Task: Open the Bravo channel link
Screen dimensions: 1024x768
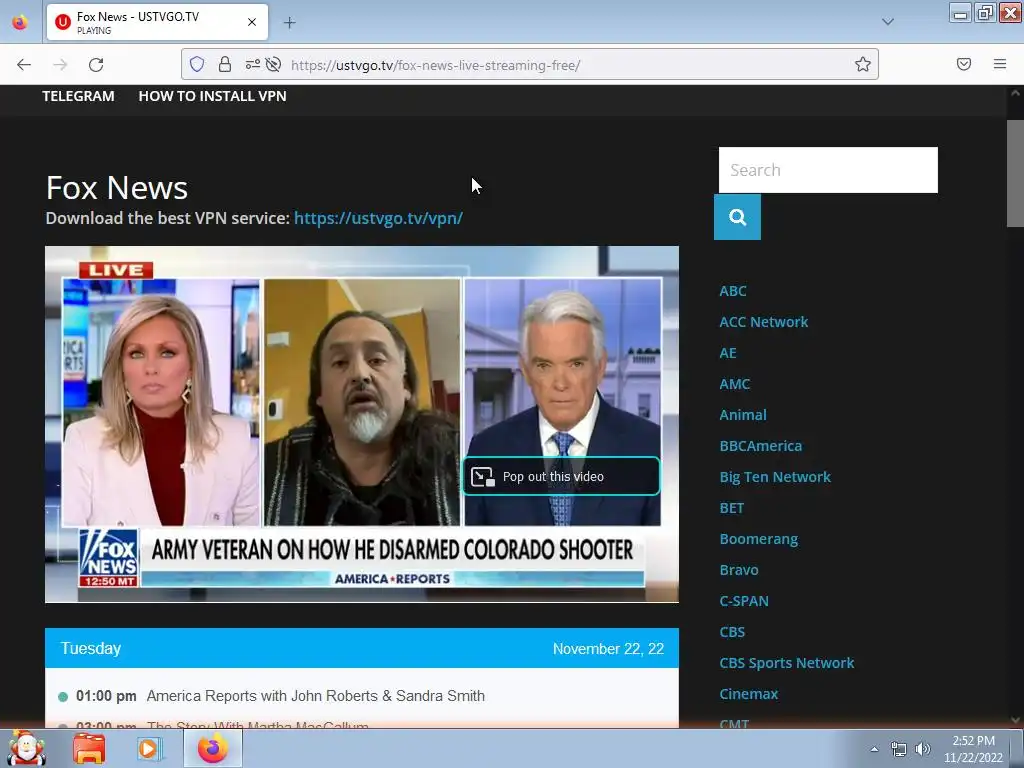Action: click(x=739, y=570)
